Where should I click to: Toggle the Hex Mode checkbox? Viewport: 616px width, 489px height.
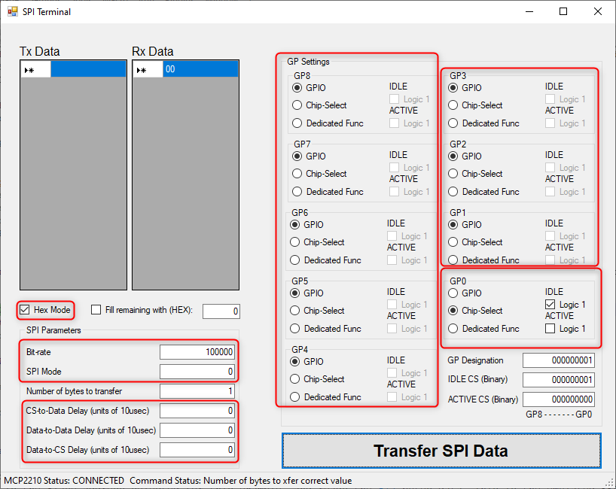point(25,310)
